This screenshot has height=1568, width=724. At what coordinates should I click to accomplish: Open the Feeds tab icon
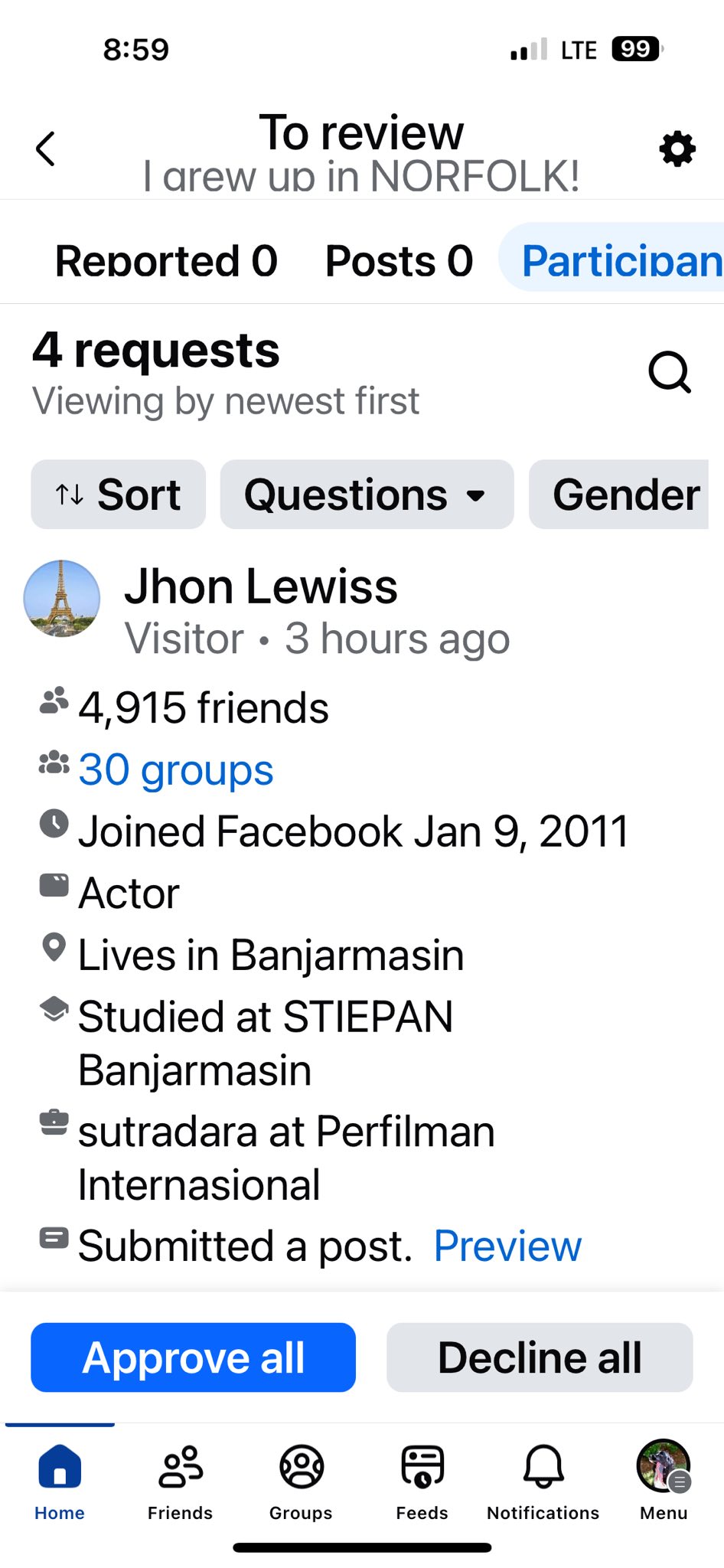422,1466
